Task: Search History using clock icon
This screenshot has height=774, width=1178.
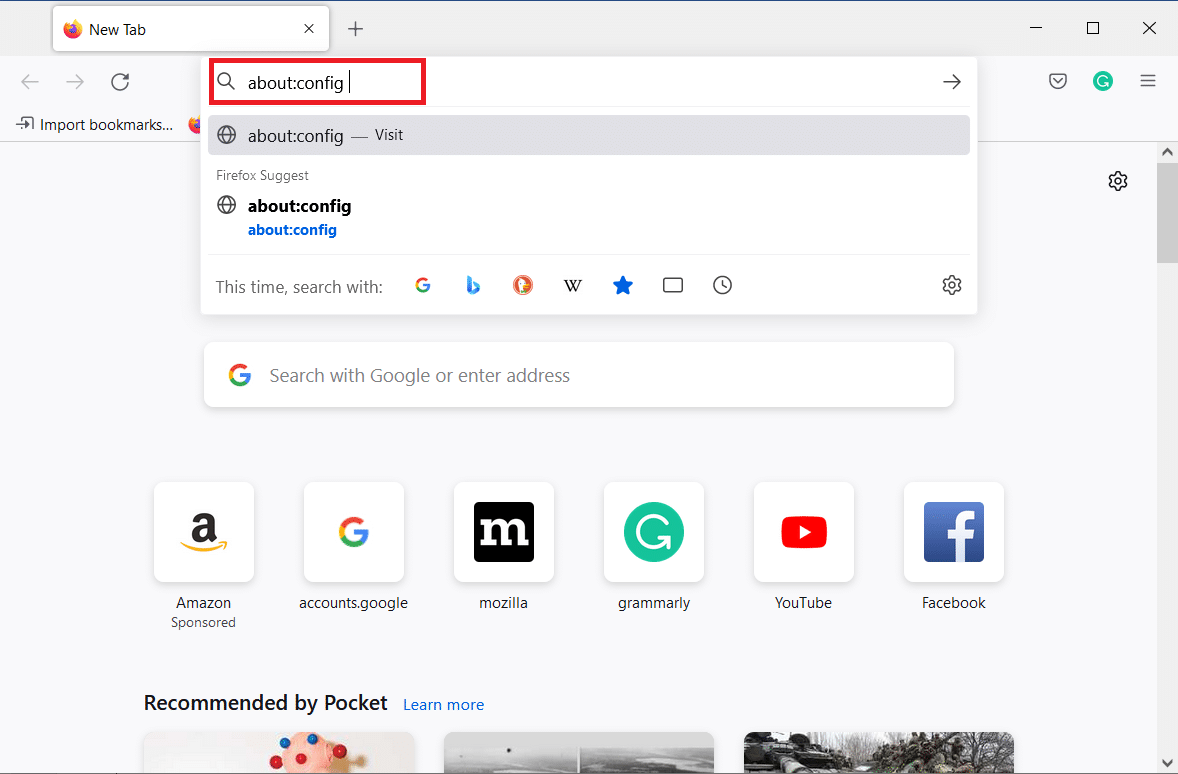Action: pos(723,286)
